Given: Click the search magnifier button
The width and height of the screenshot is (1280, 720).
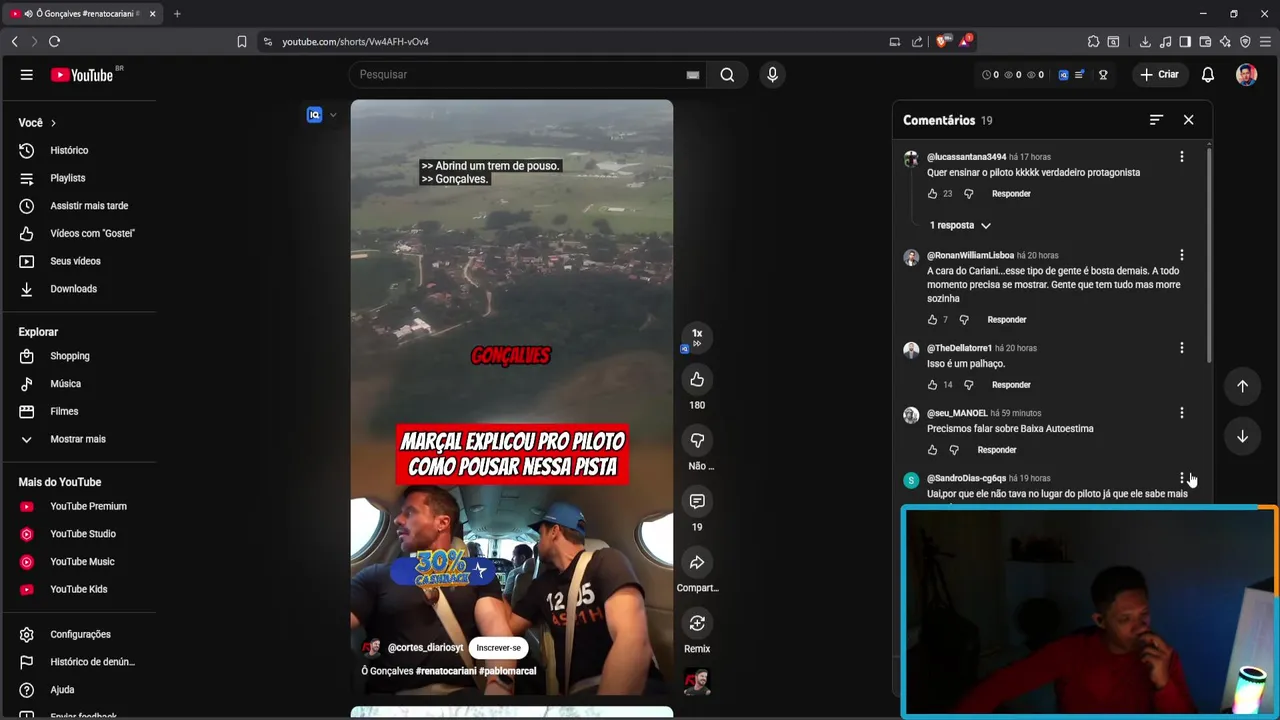Looking at the screenshot, I should (x=727, y=75).
